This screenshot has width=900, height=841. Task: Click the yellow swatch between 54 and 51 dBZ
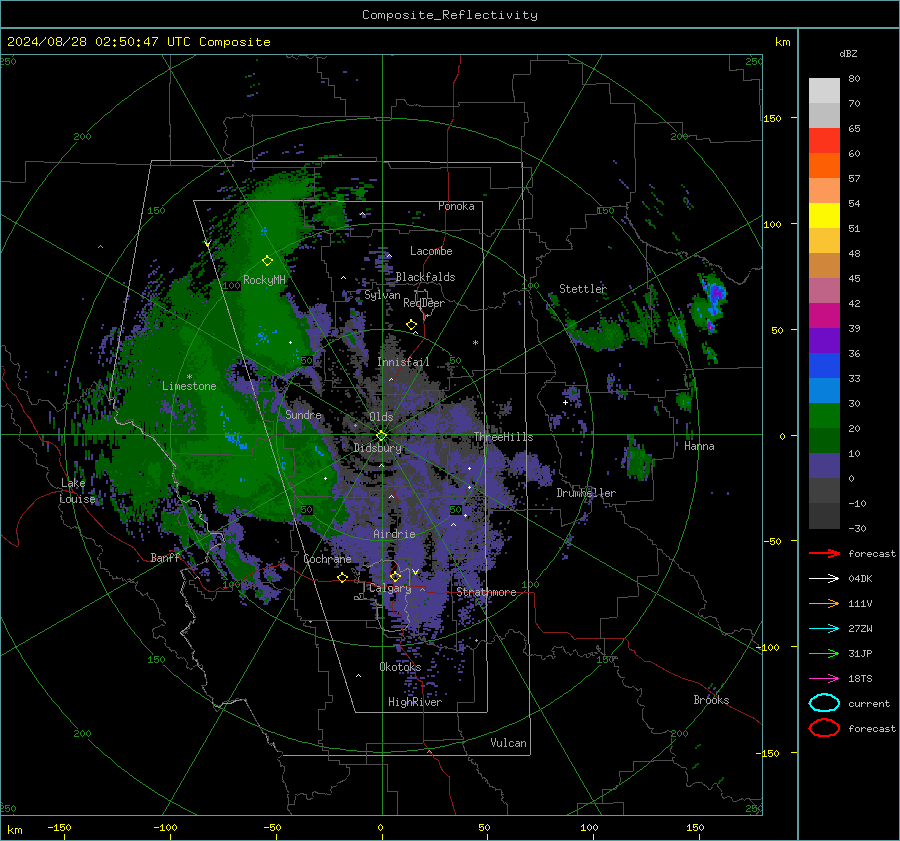824,216
